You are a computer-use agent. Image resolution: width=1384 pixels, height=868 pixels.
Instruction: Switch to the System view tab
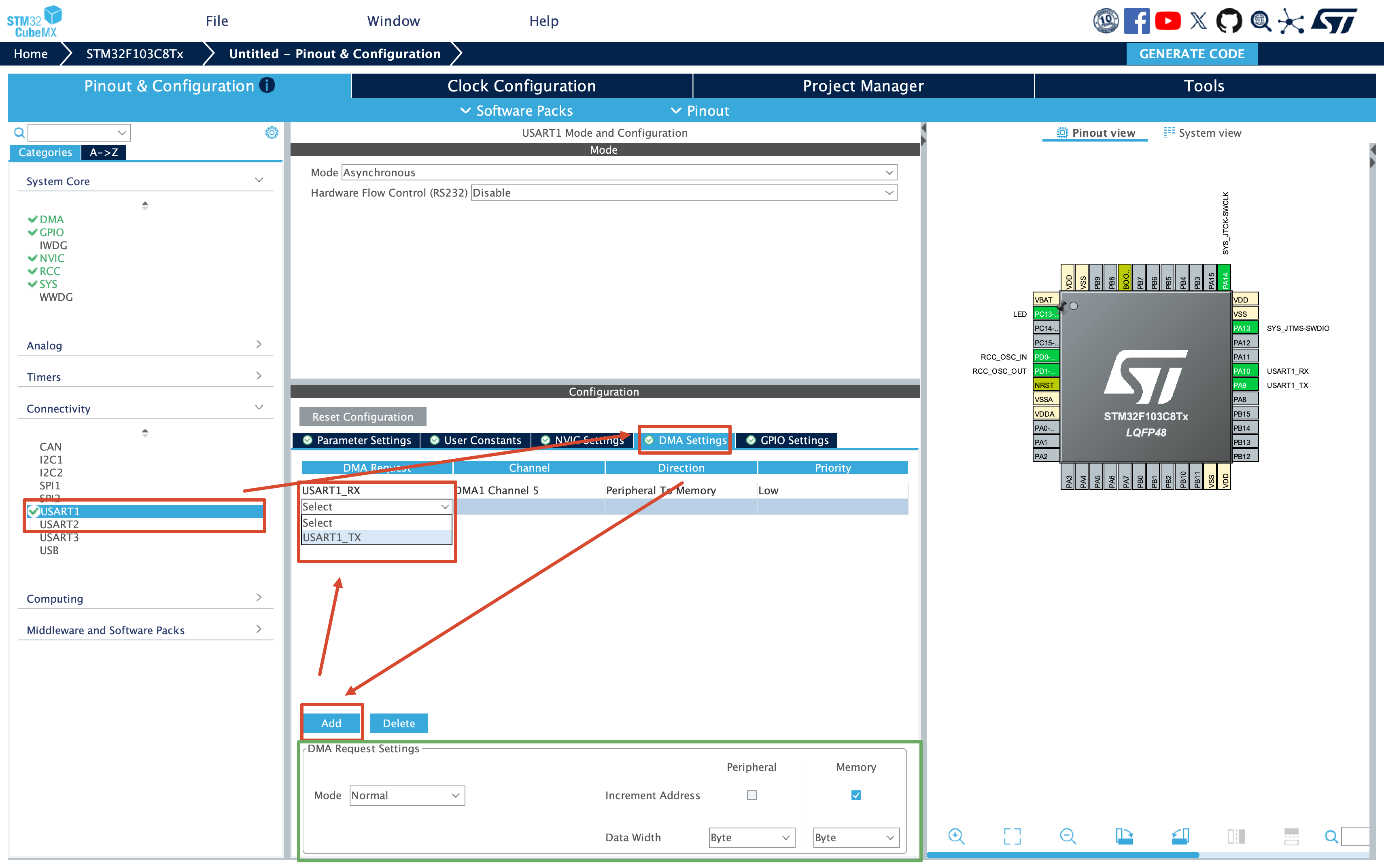(1202, 133)
